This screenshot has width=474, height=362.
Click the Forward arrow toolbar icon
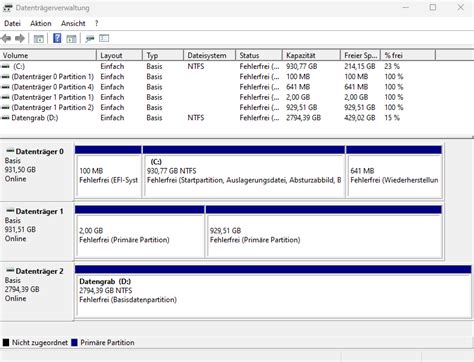(x=20, y=38)
